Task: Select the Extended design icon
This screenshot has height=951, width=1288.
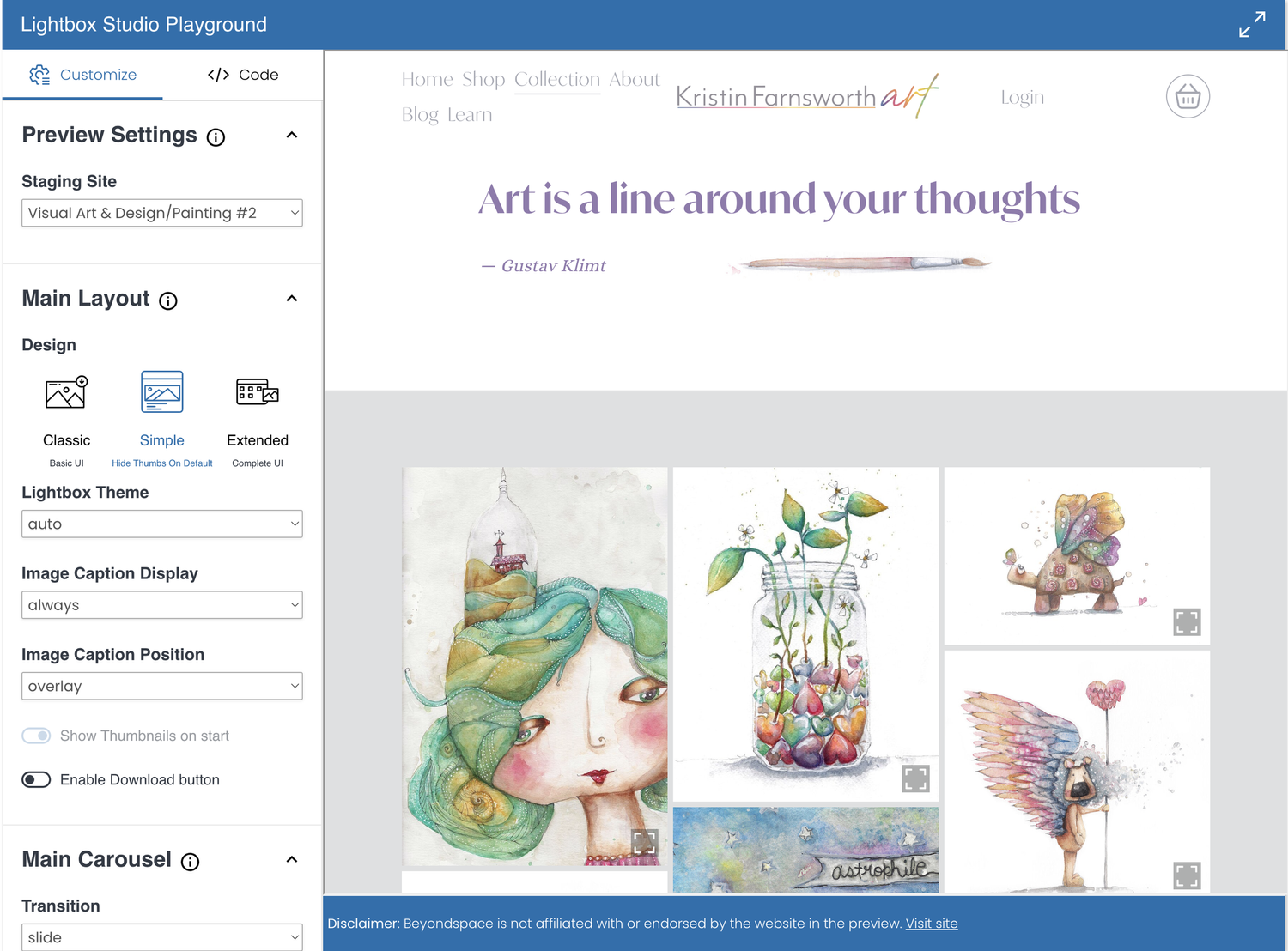Action: [258, 392]
